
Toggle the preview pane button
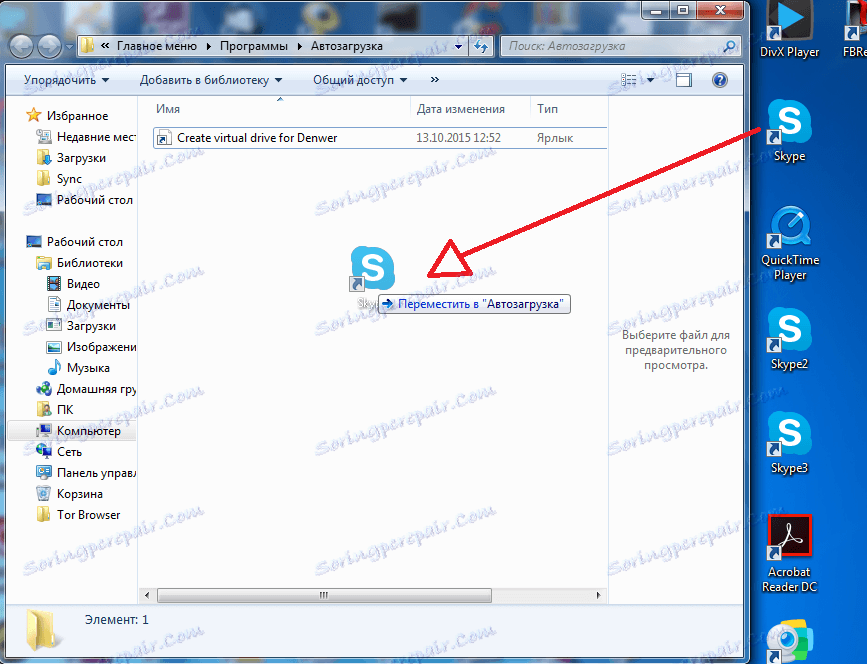pos(684,80)
